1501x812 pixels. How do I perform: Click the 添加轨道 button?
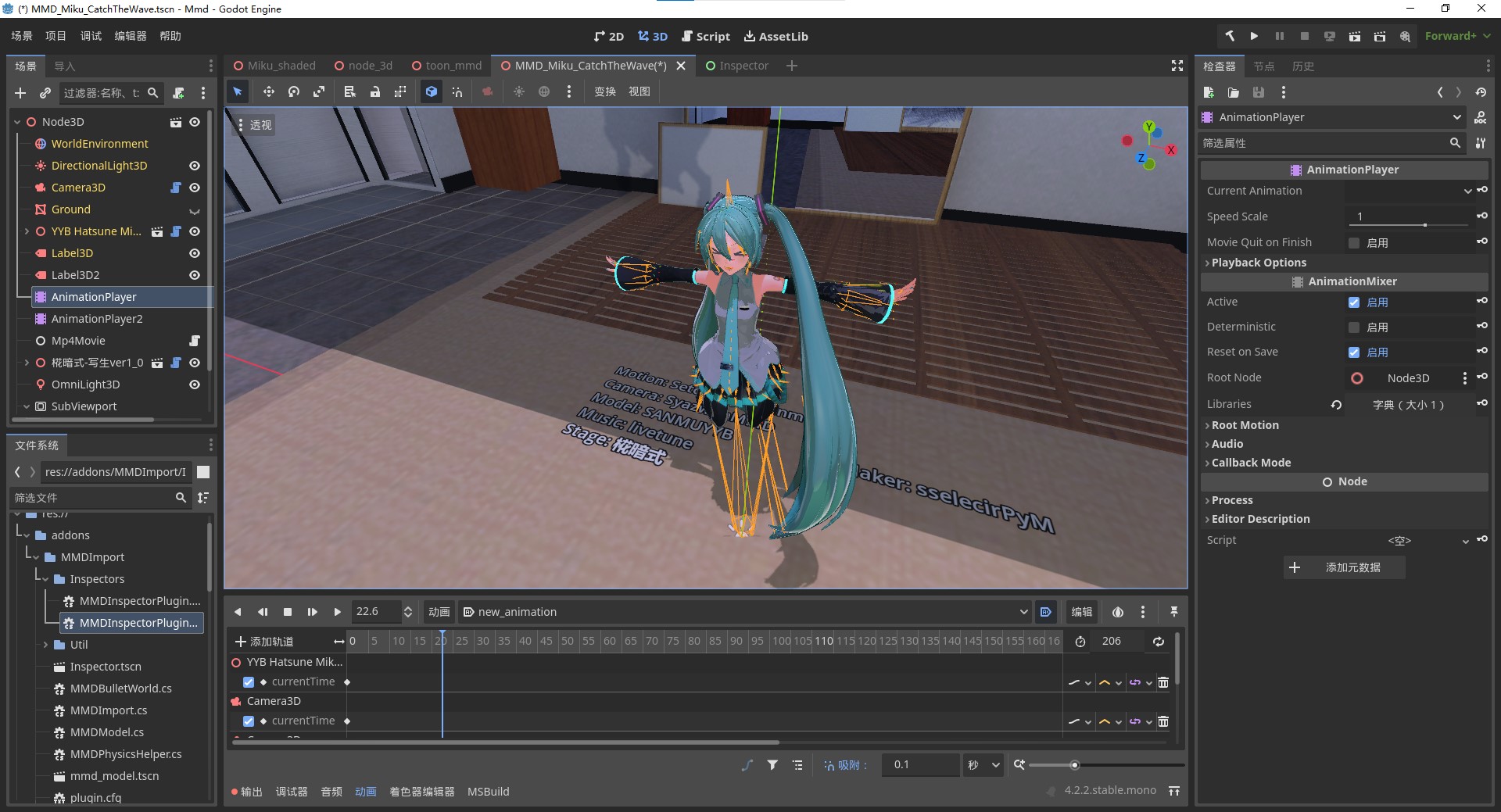[x=264, y=642]
